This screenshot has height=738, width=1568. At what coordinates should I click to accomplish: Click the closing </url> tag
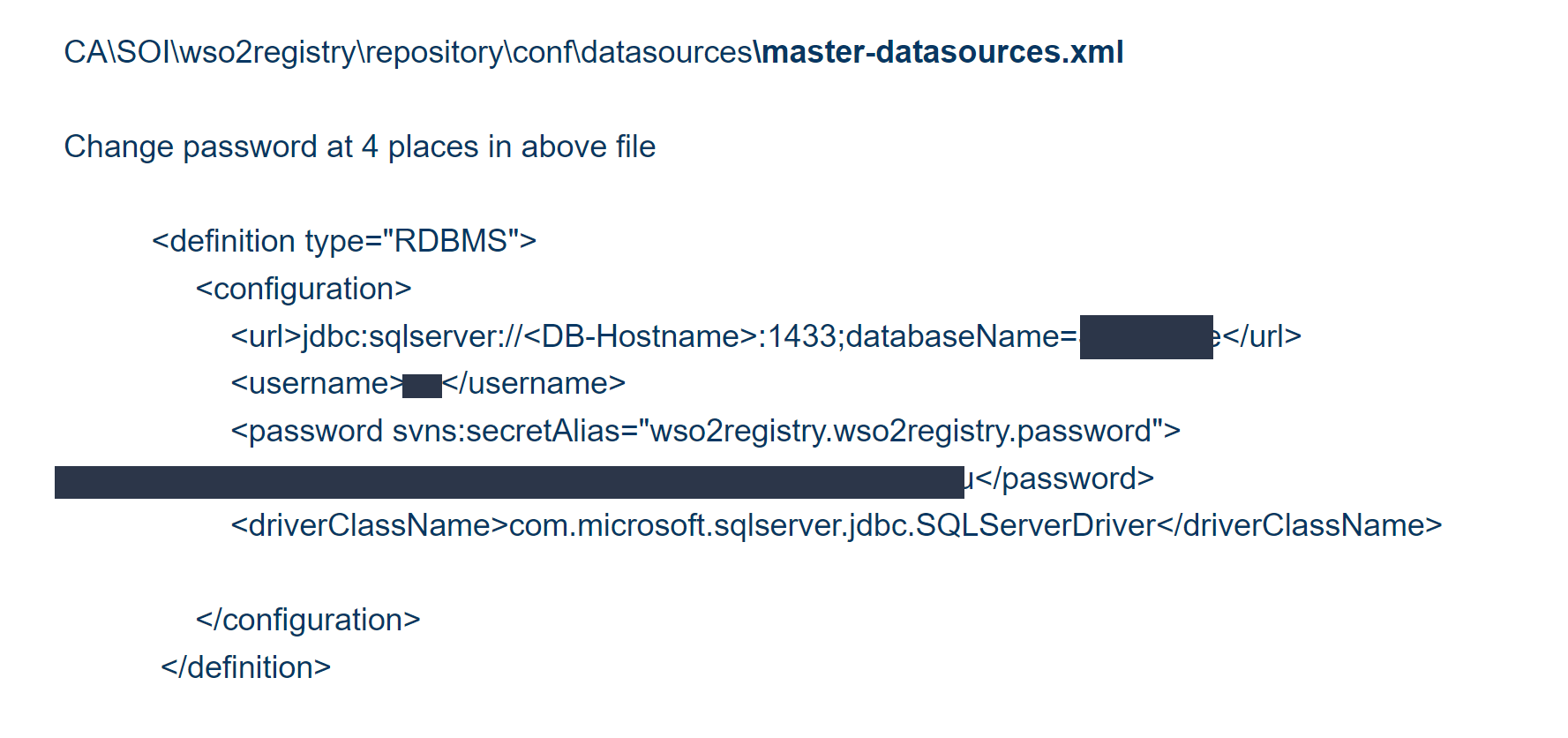tap(1262, 336)
